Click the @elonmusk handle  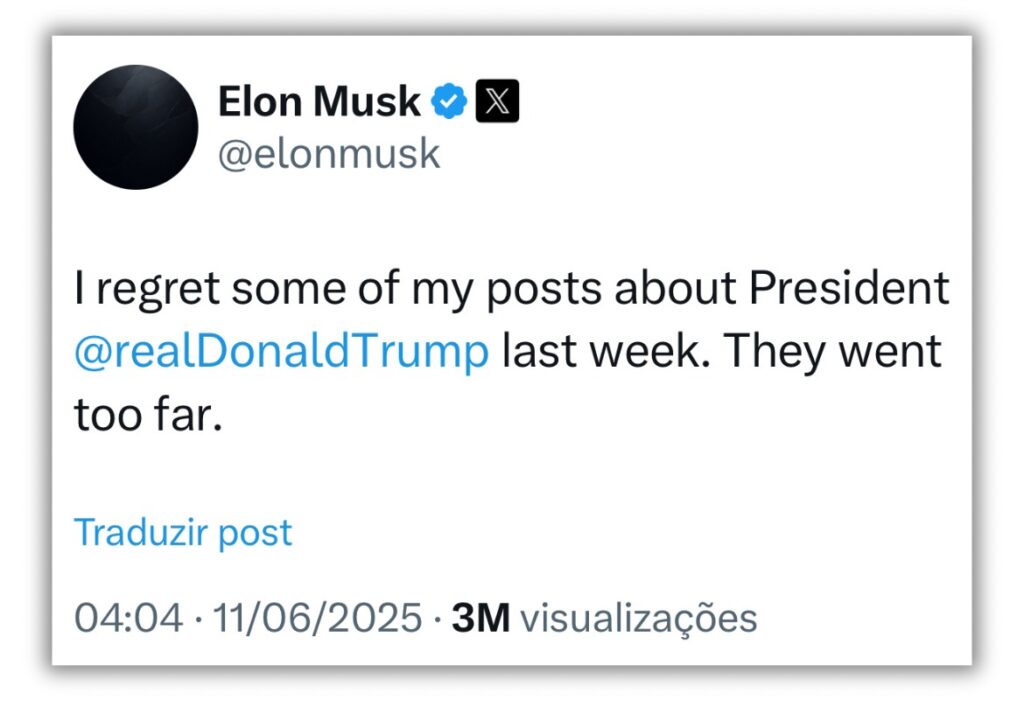click(329, 155)
